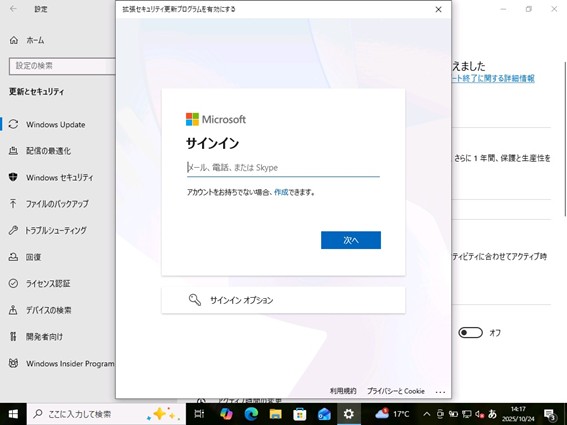The width and height of the screenshot is (567, 425).
Task: Switch the あ IME input mode
Action: pos(492,413)
